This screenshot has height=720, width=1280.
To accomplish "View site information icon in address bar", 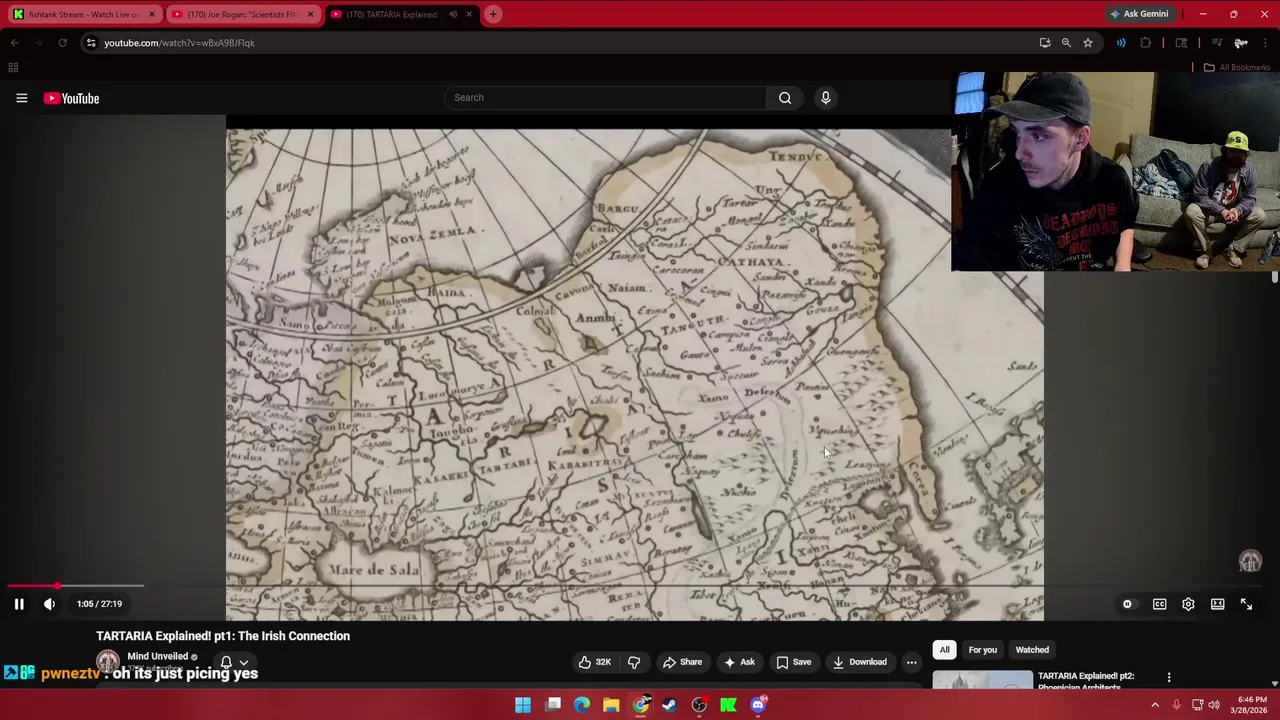I will (91, 43).
